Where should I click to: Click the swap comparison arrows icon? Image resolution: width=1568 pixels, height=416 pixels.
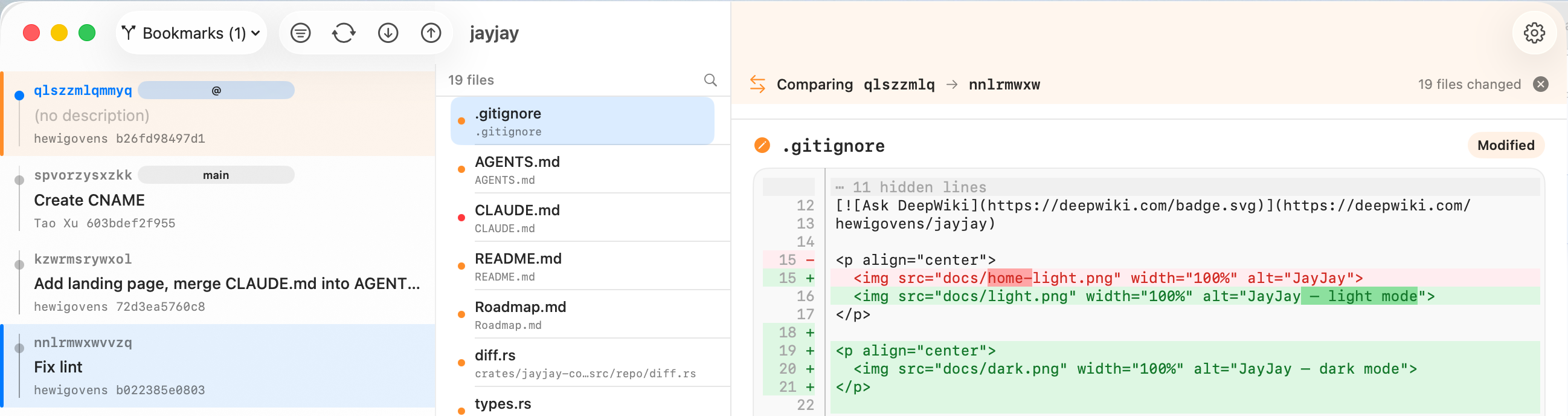point(757,84)
